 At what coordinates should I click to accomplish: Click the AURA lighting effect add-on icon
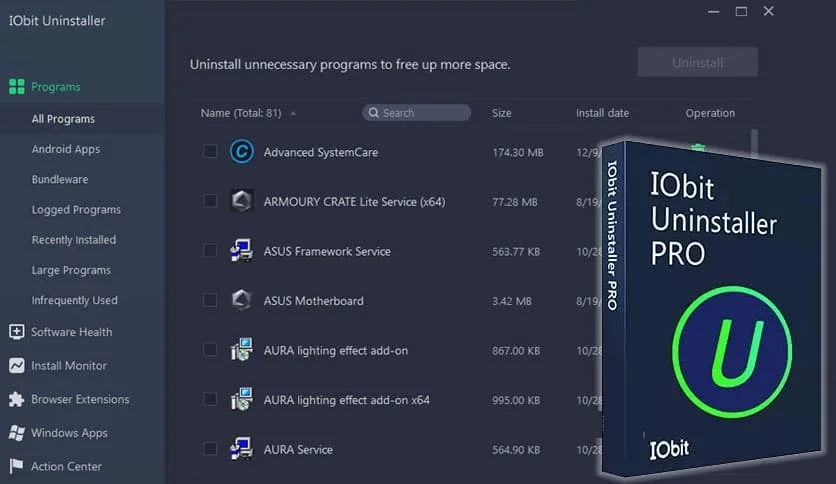pyautogui.click(x=242, y=350)
